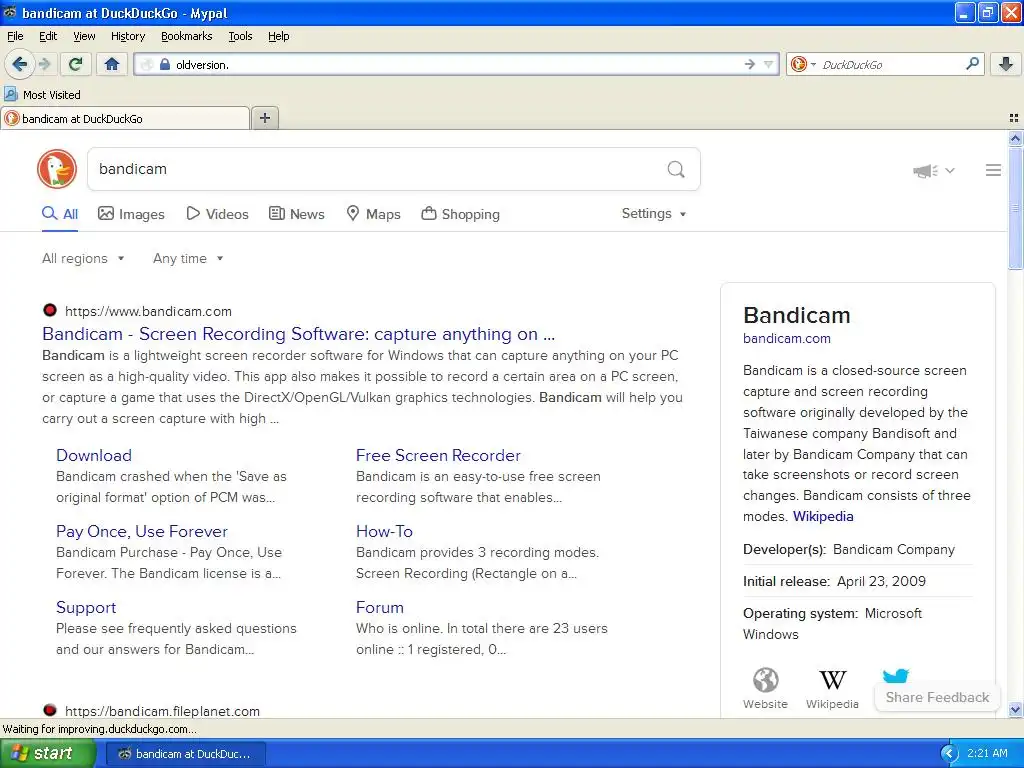Viewport: 1024px width, 768px height.
Task: Click the magnifier in the browser search box
Action: [x=972, y=63]
